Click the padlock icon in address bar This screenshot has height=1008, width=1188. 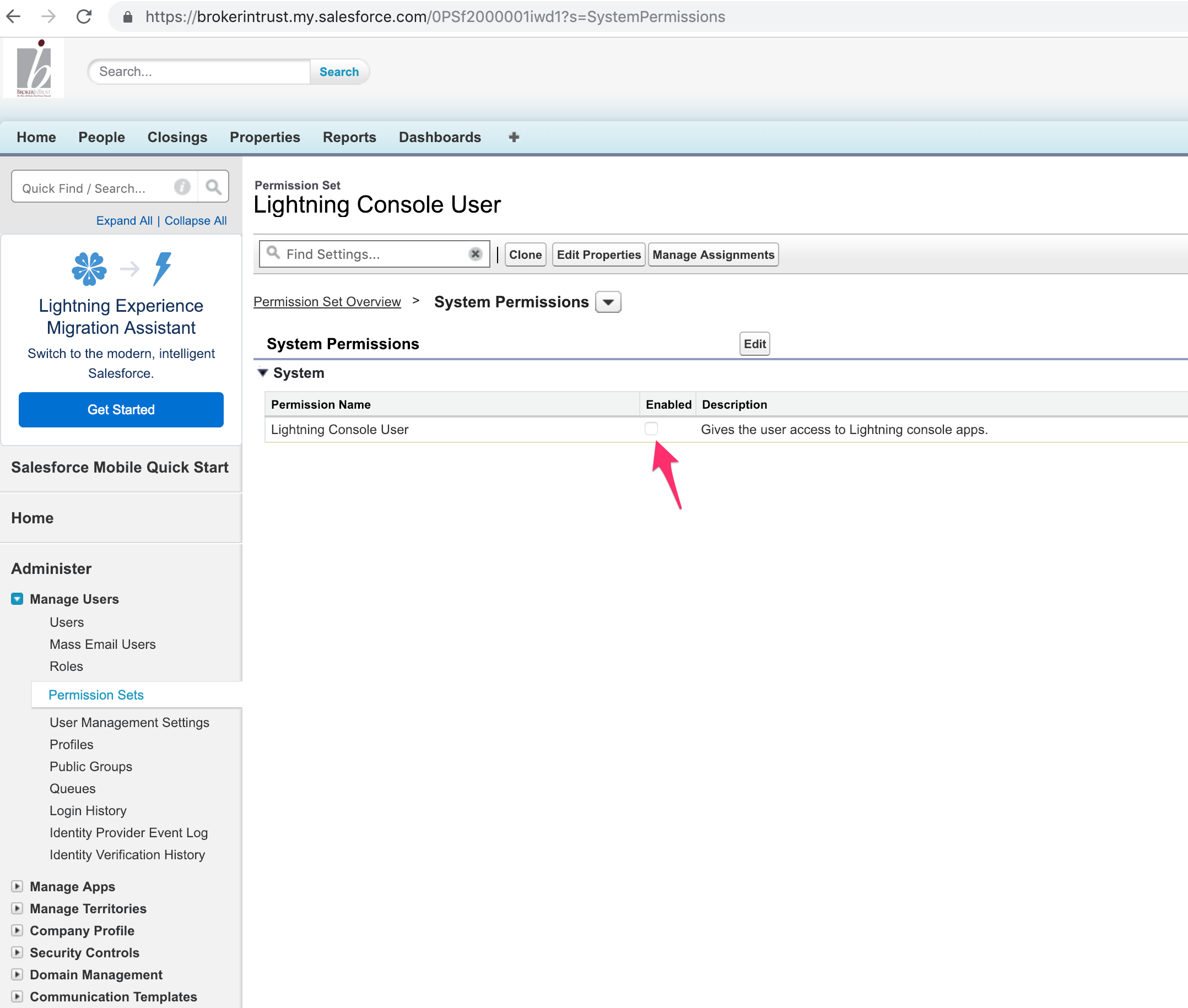[128, 17]
